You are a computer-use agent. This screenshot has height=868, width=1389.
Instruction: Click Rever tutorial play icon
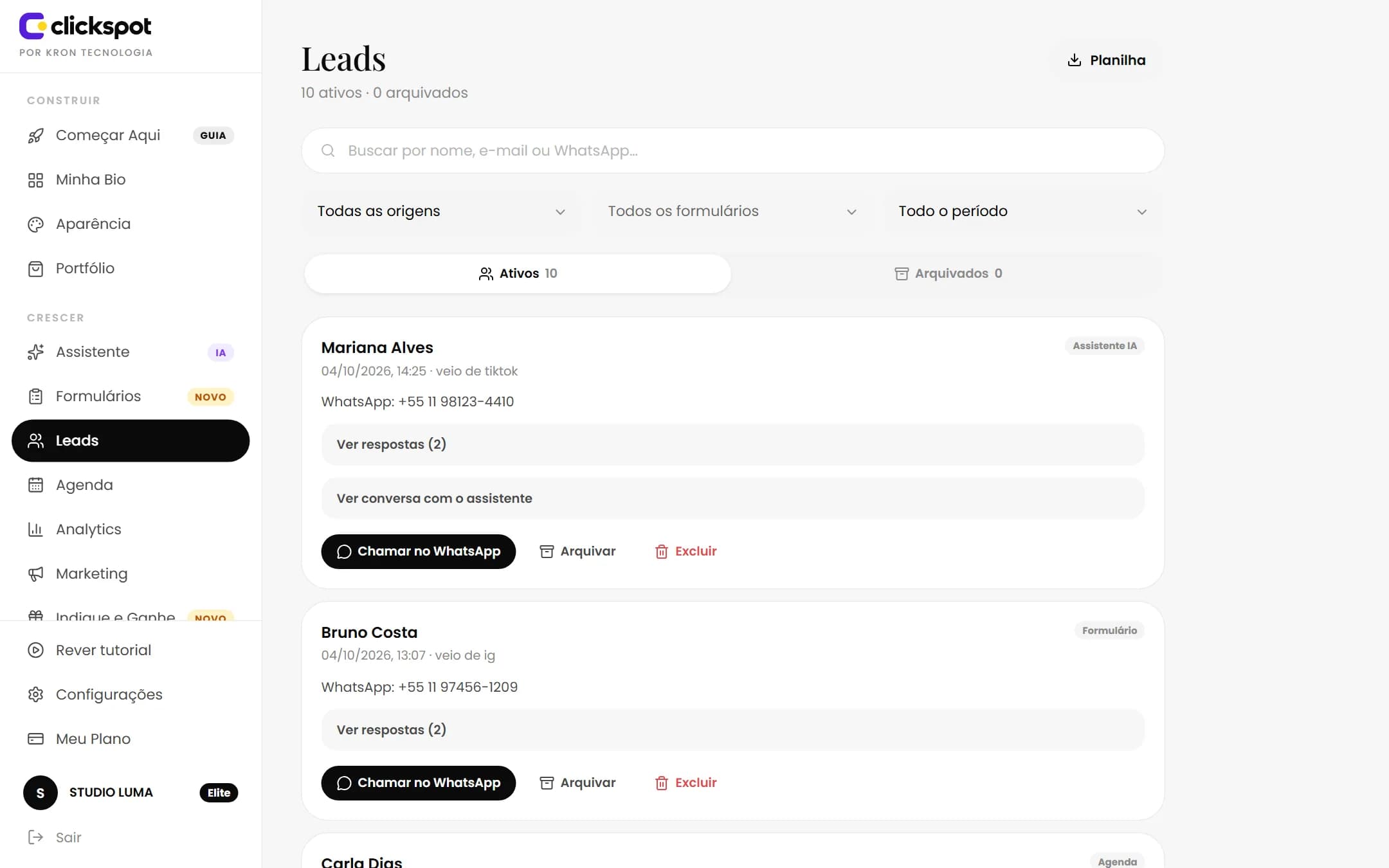(35, 651)
